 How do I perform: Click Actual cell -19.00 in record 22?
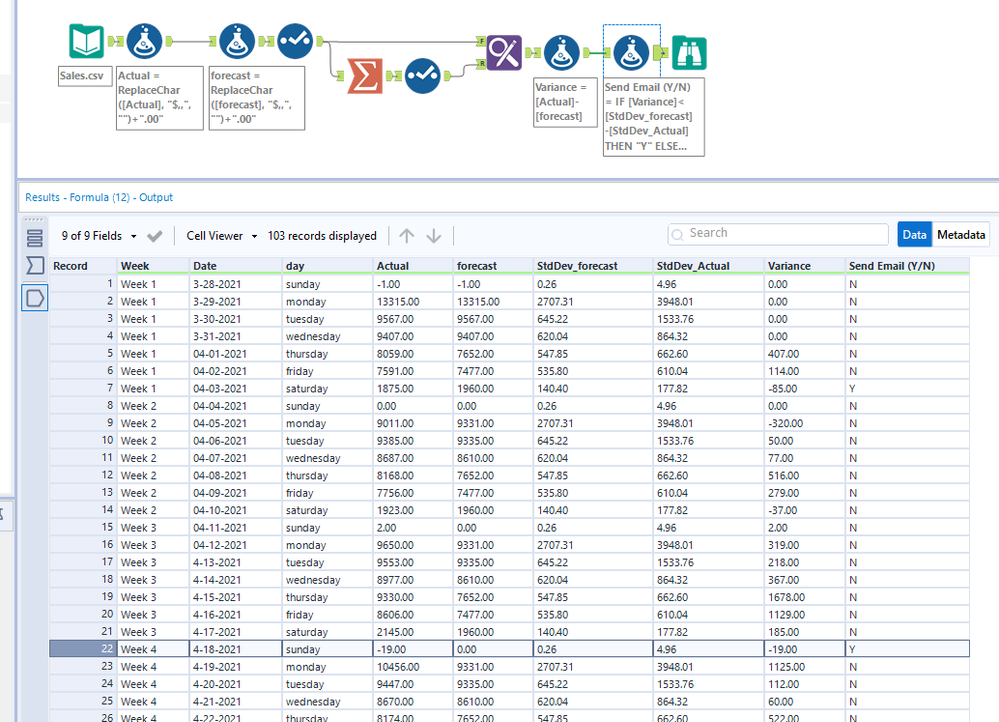(413, 649)
